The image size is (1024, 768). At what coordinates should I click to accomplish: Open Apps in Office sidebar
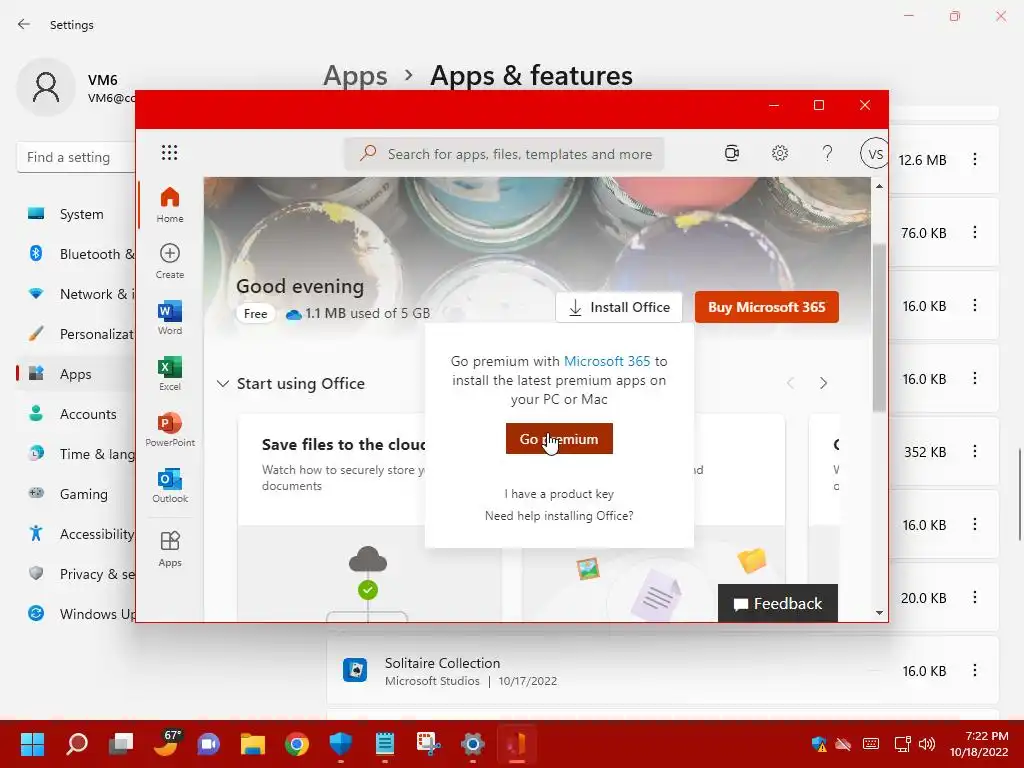(x=170, y=549)
